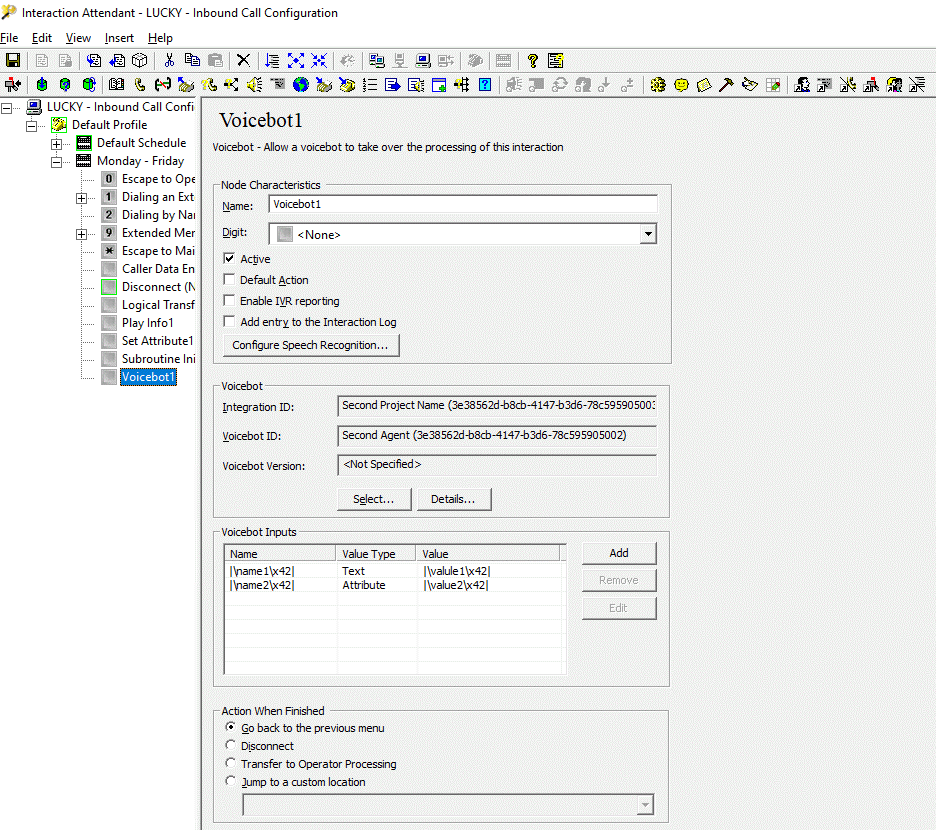The height and width of the screenshot is (830, 936).
Task: Open the Digit dropdown list
Action: 648,234
